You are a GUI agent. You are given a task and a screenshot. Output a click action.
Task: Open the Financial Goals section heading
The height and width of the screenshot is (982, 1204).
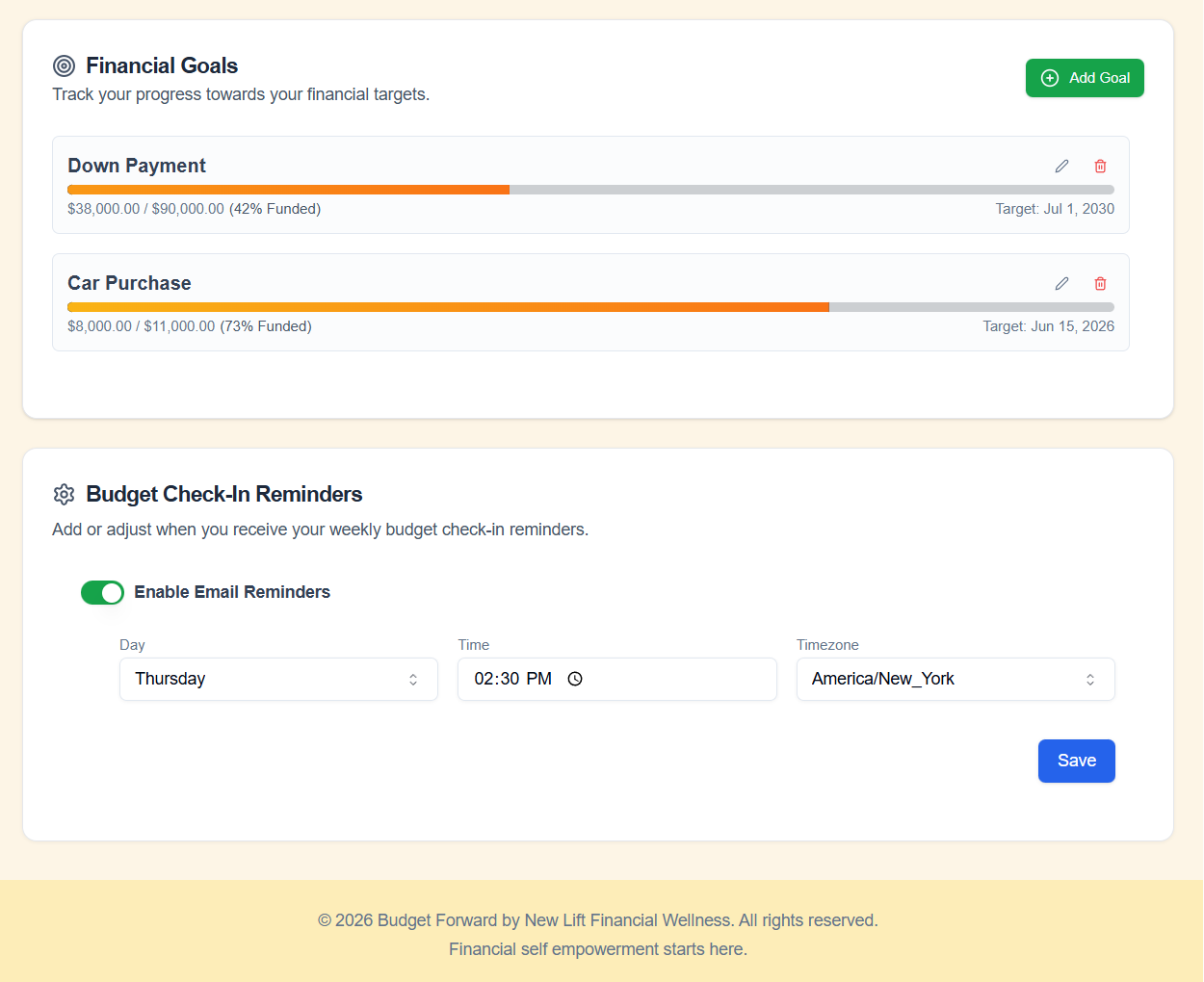(x=162, y=65)
